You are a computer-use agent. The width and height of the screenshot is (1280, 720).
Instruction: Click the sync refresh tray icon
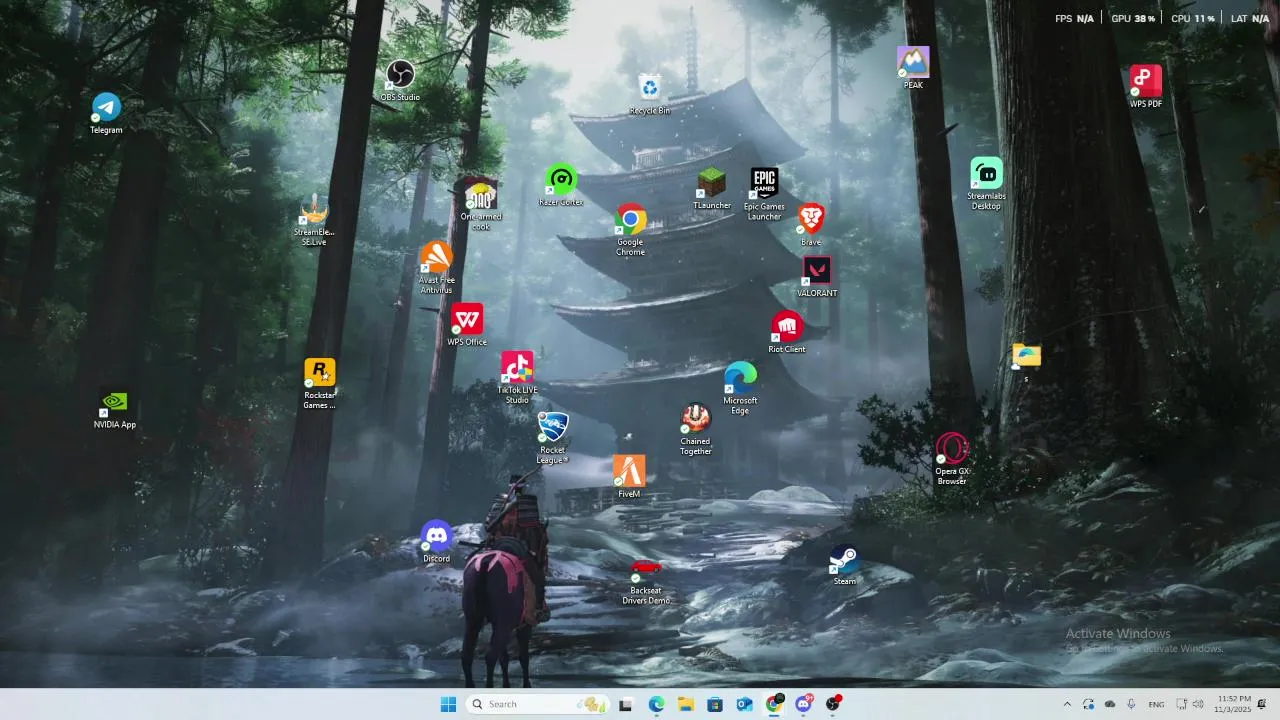1088,704
